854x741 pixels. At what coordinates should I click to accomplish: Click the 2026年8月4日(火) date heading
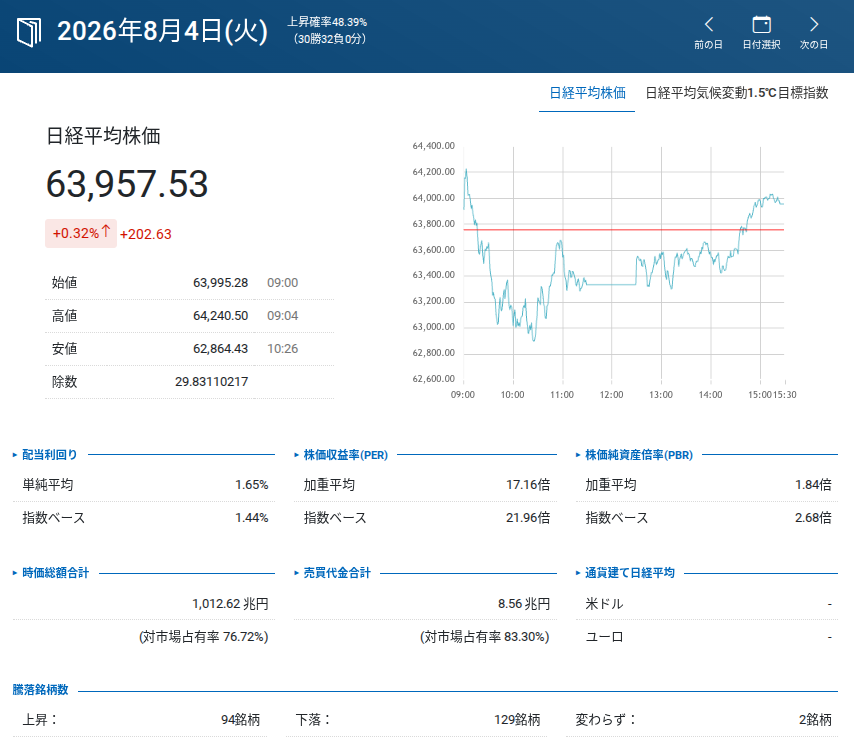click(x=162, y=32)
